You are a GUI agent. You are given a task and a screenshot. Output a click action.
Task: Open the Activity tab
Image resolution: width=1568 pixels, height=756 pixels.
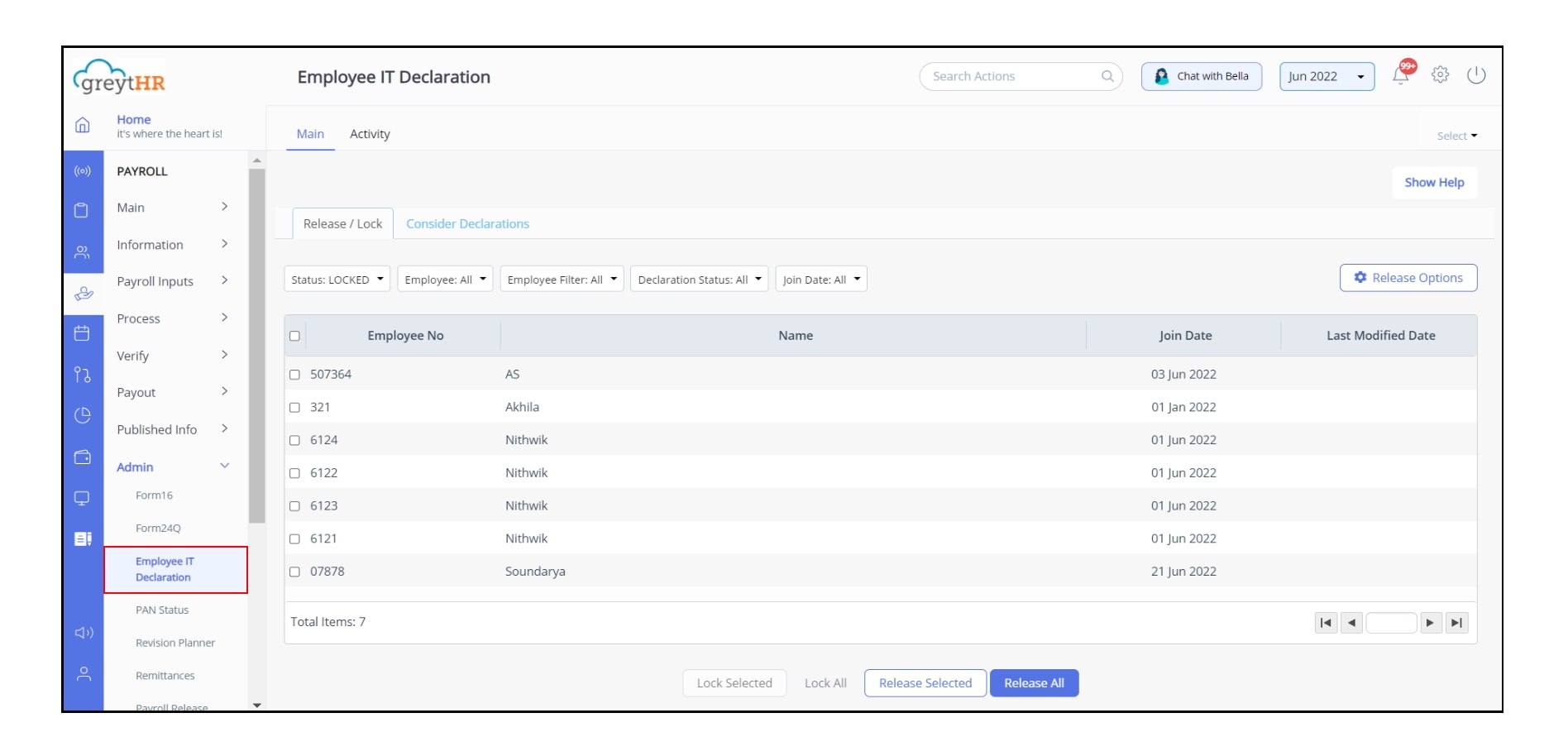pos(370,133)
